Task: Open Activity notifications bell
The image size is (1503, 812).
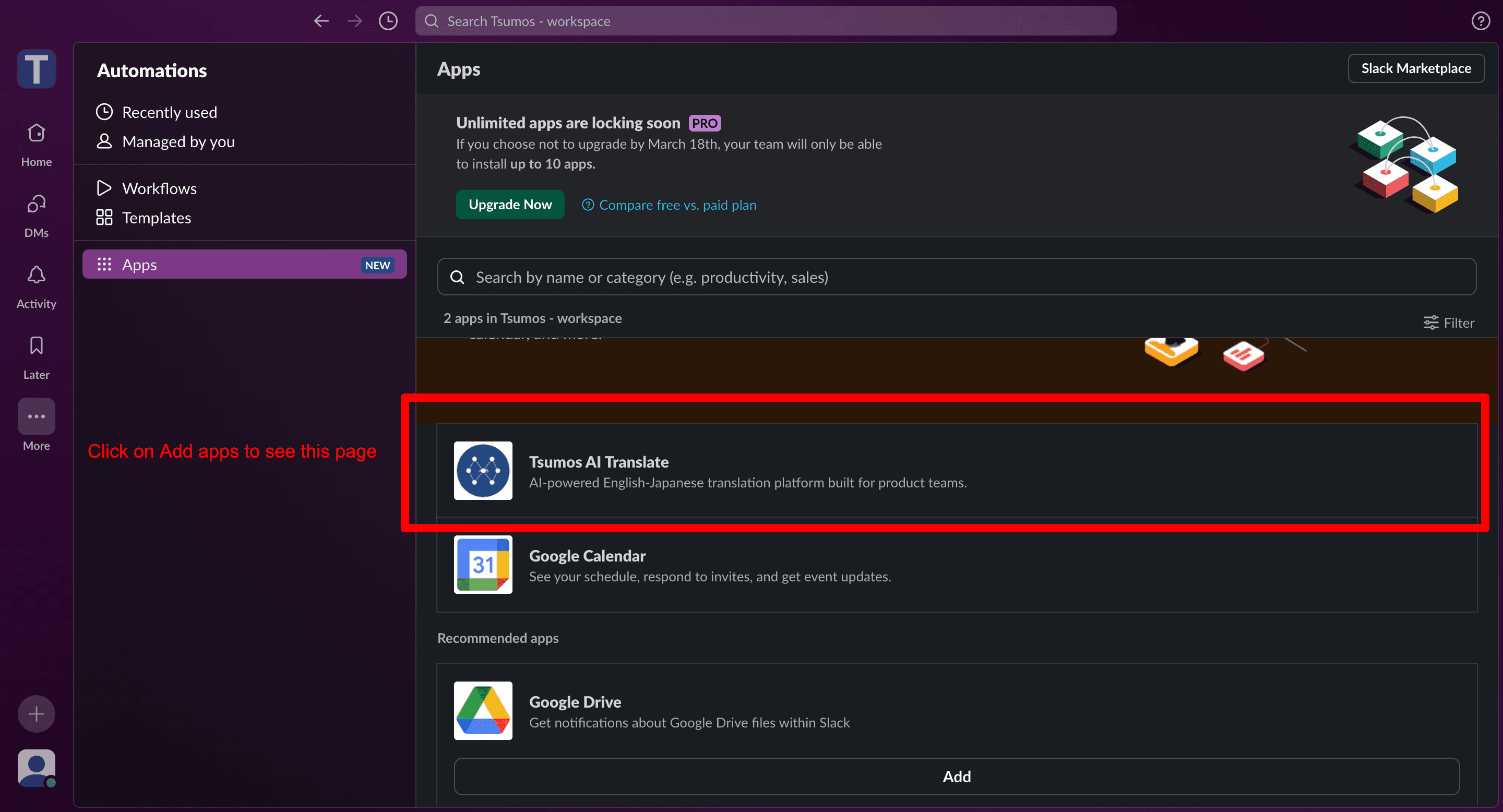Action: click(x=36, y=286)
